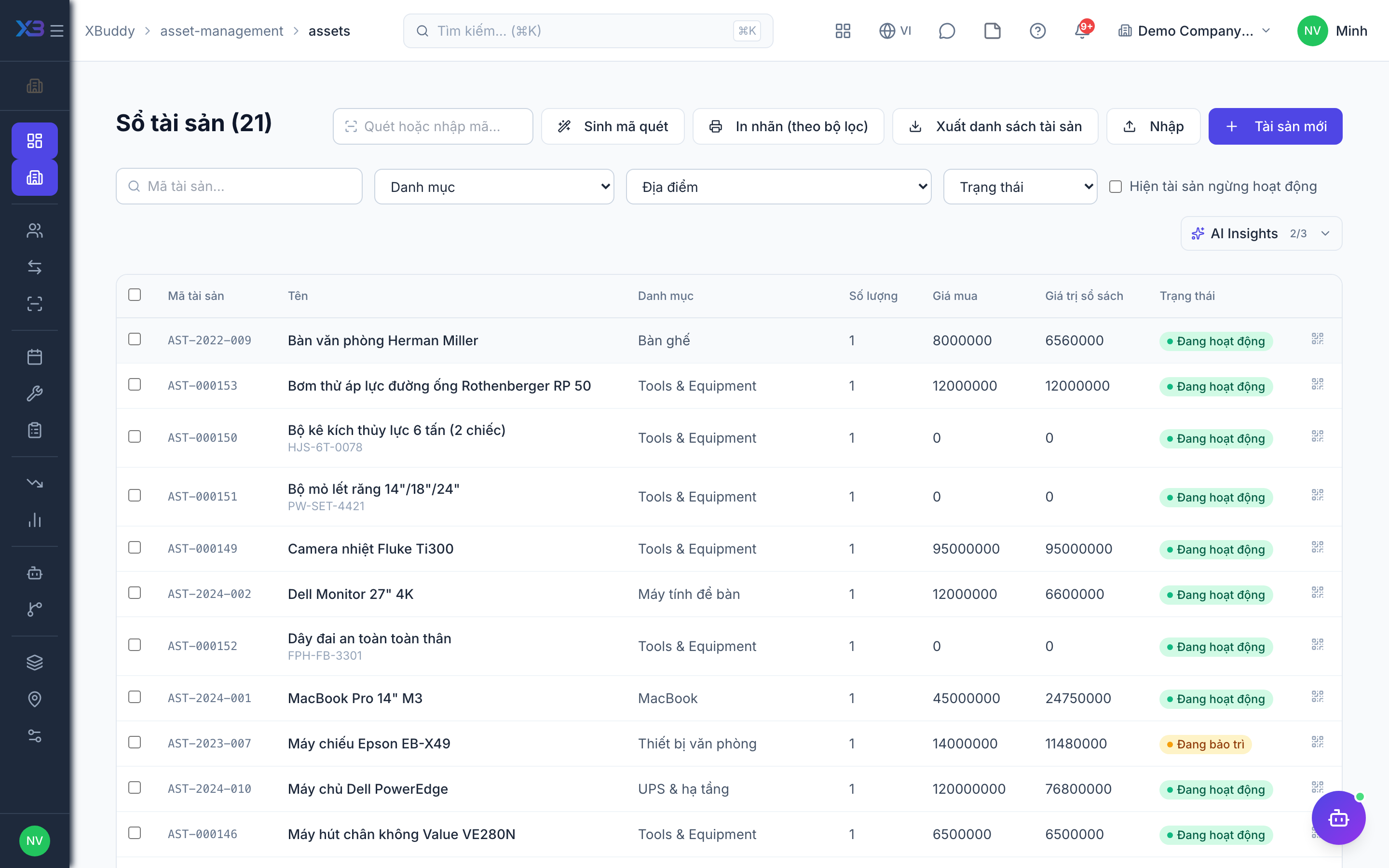Tick the MacBook Pro 14" M3 row checkbox

(x=135, y=697)
